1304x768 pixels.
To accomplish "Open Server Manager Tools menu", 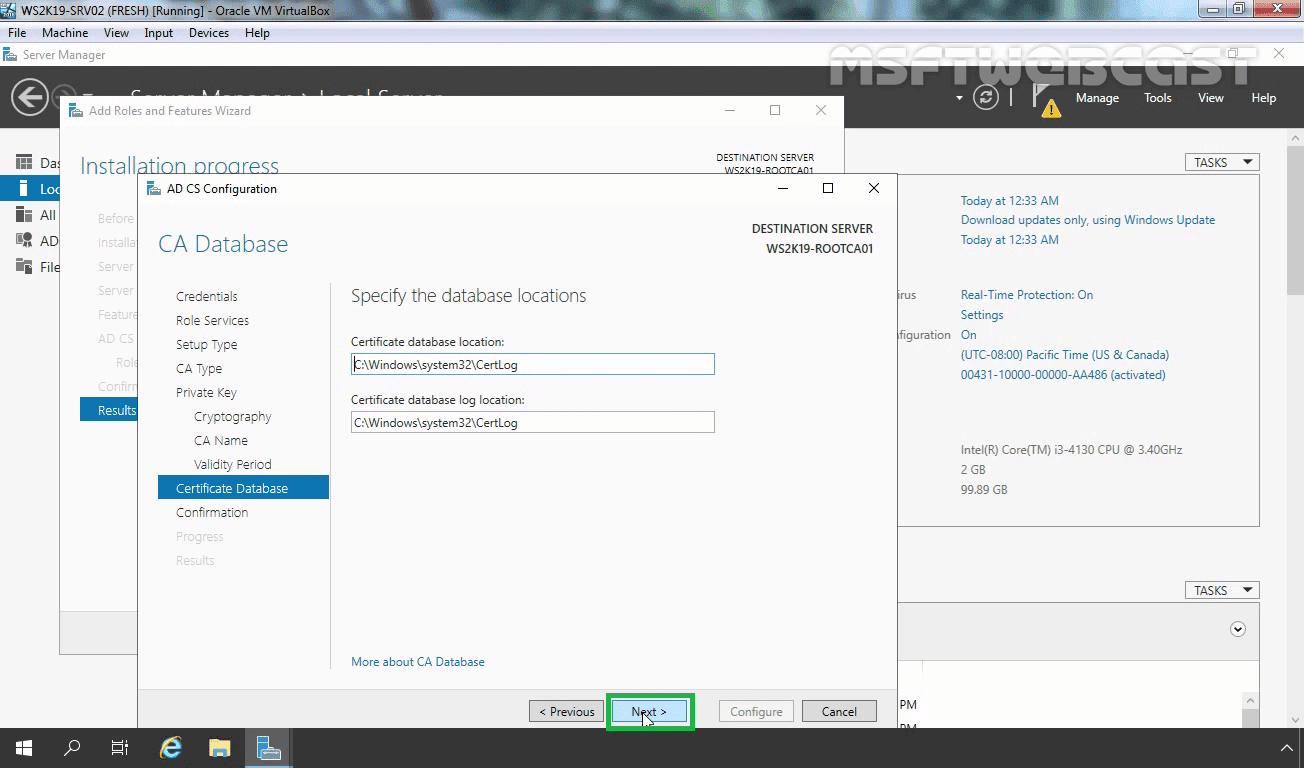I will coord(1158,98).
